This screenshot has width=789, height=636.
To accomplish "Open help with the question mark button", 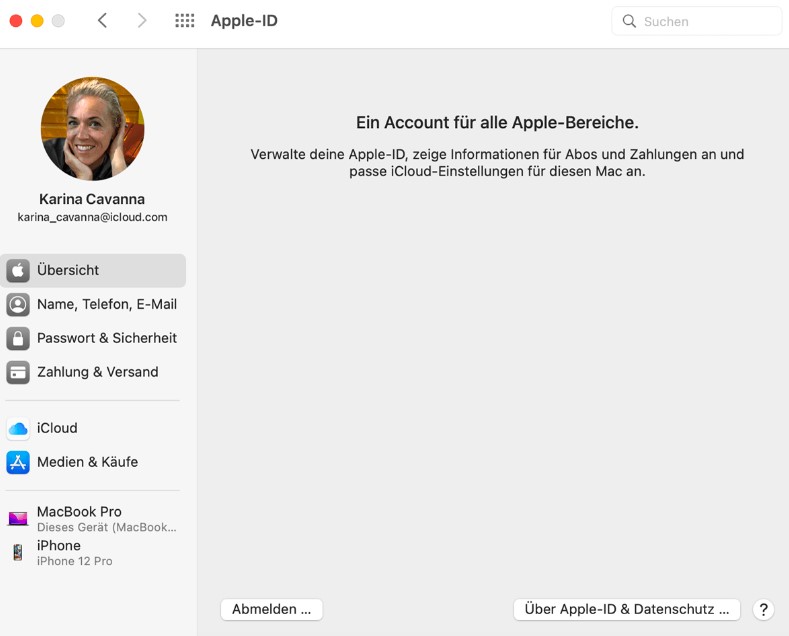I will (763, 609).
